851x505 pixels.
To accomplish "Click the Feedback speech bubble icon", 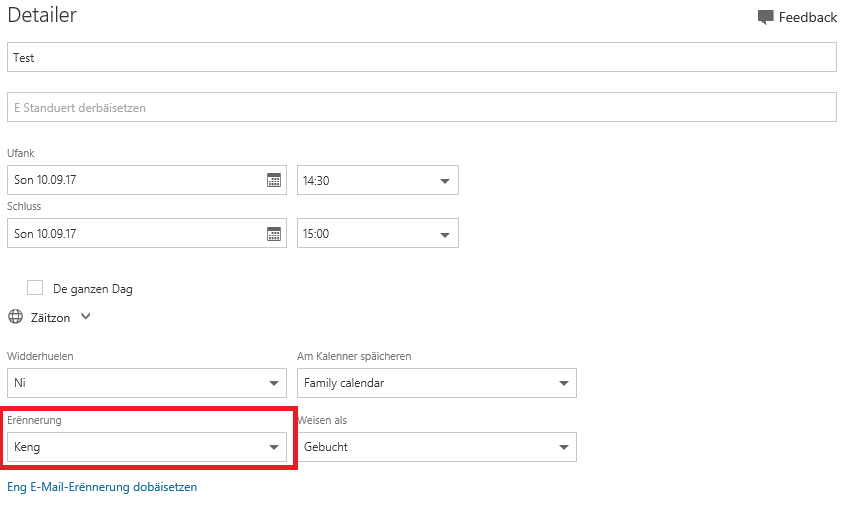I will pyautogui.click(x=765, y=17).
